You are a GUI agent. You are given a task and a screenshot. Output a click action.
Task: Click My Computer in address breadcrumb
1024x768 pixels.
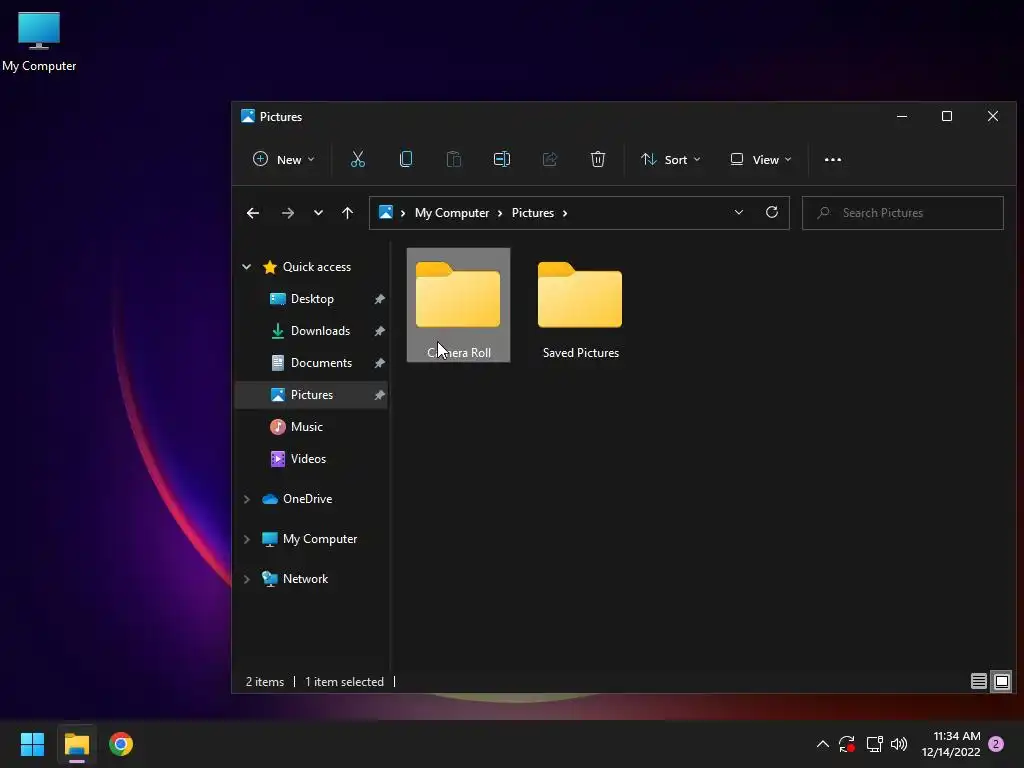pos(452,213)
